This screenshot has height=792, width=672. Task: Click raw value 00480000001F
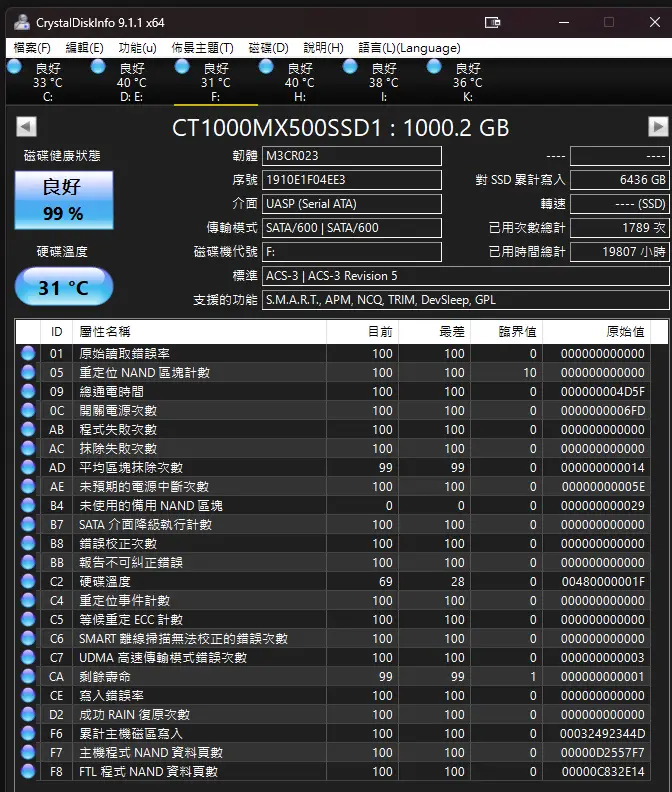tap(603, 582)
